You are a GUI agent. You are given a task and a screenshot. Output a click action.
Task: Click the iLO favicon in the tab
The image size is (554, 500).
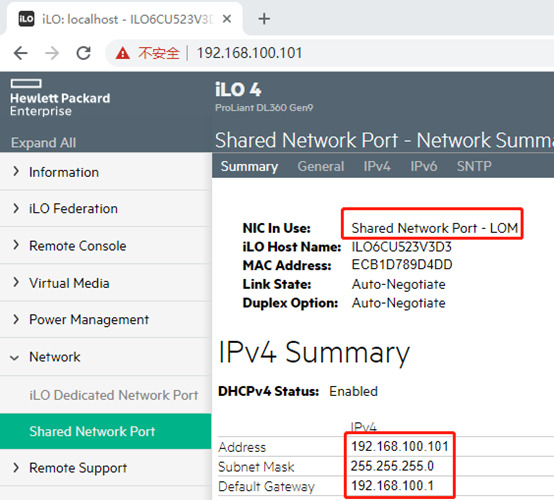click(26, 19)
